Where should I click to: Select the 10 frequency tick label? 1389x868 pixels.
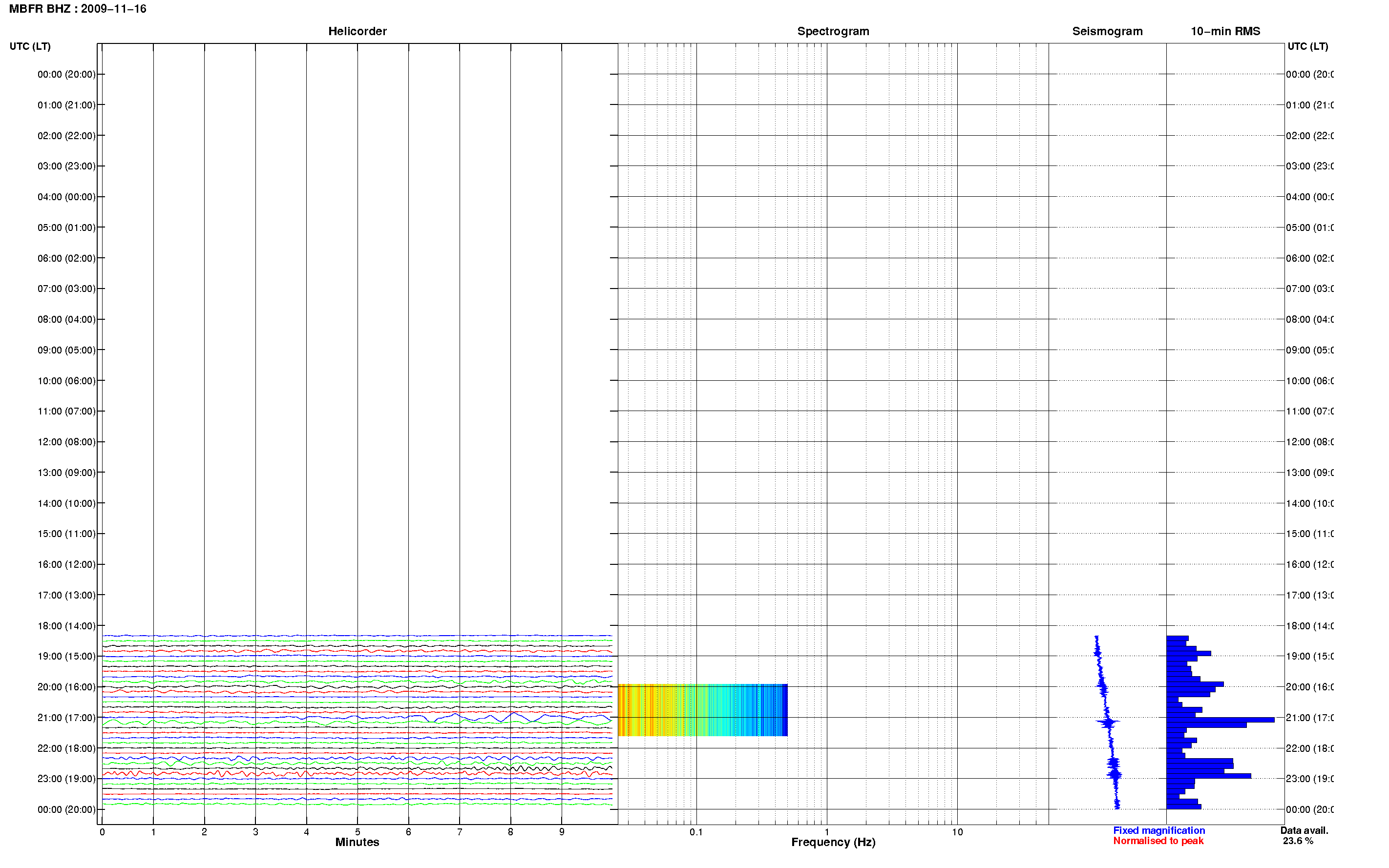pyautogui.click(x=957, y=832)
